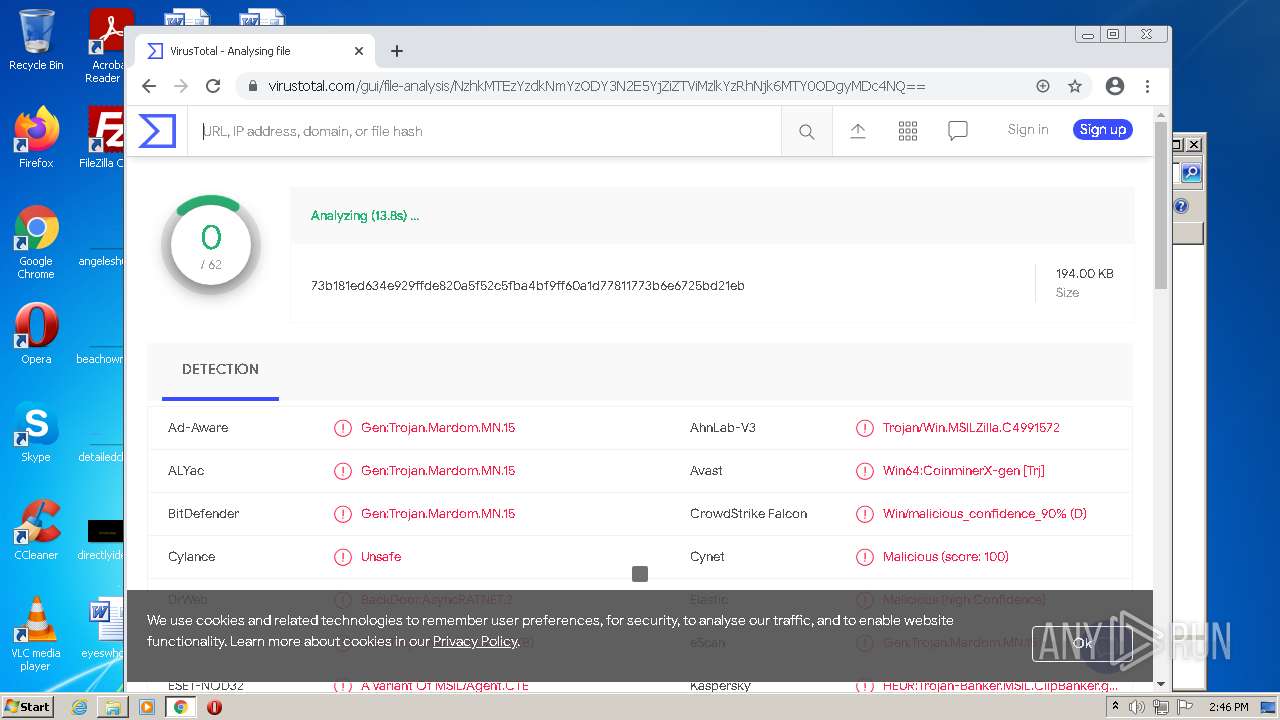Click the 0 / 62 detection score circle
This screenshot has width=1280, height=720.
coord(211,244)
